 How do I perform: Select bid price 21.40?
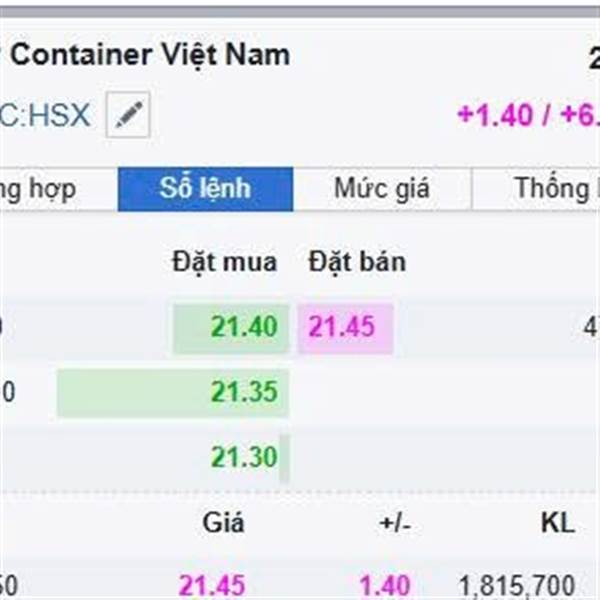pos(244,327)
